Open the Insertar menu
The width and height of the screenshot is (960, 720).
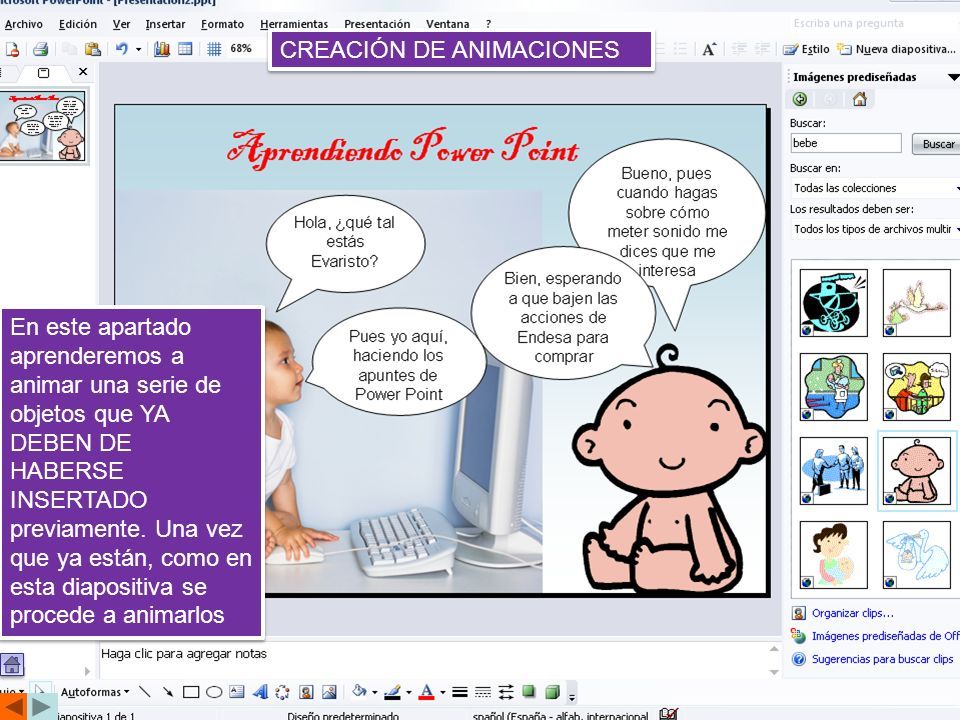pos(165,24)
